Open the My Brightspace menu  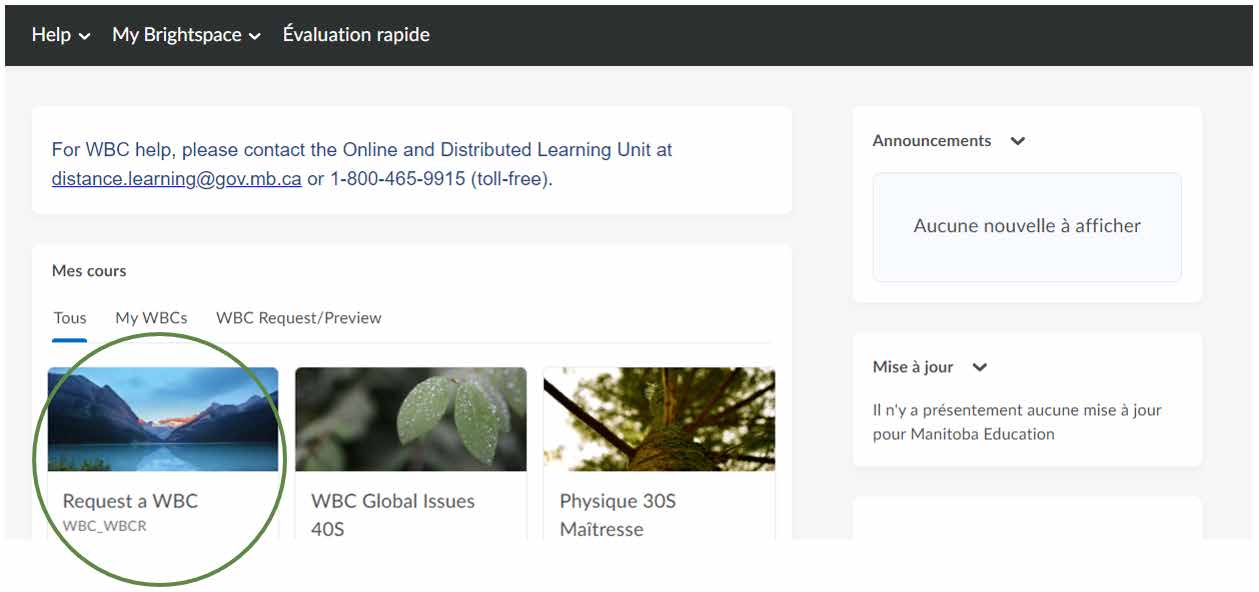[x=186, y=35]
